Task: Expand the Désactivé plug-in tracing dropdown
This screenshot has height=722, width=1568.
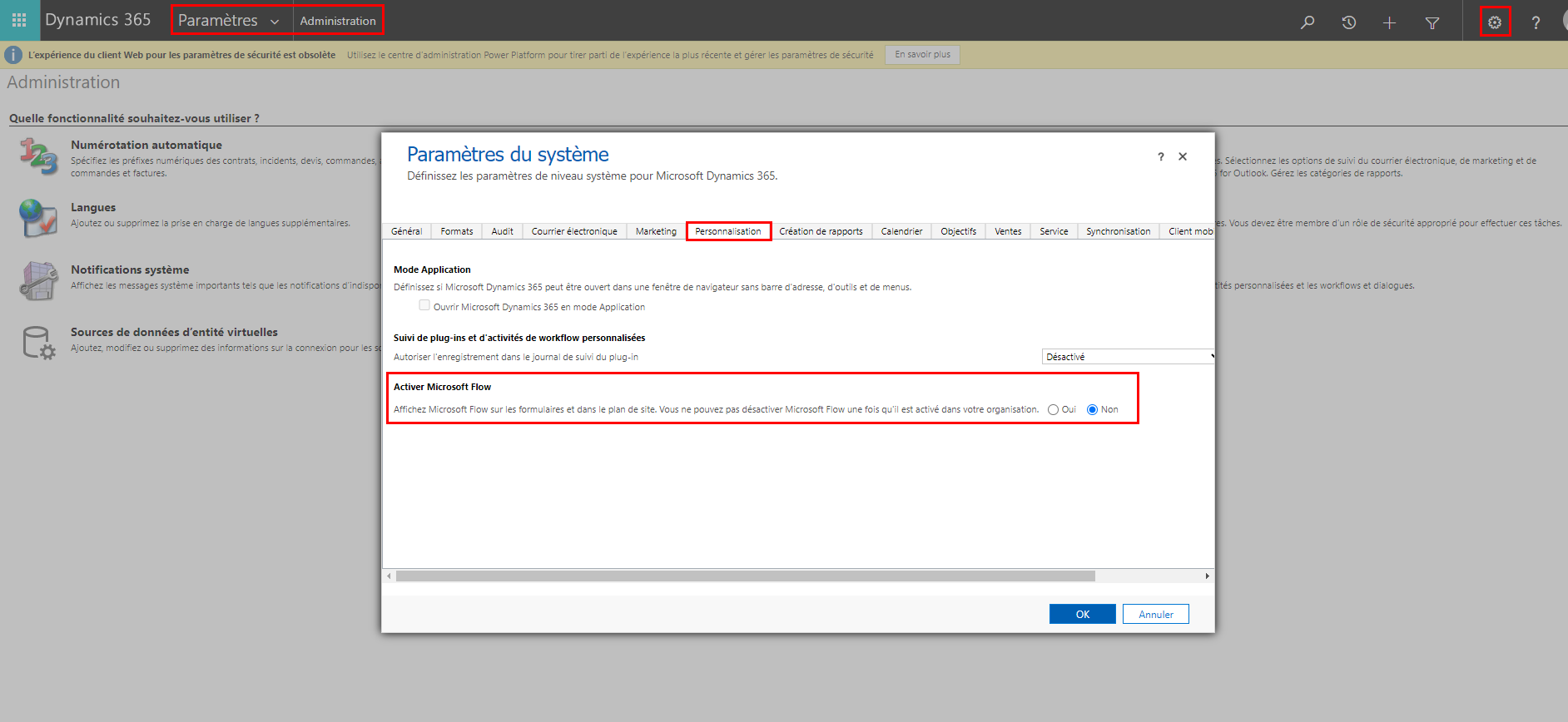Action: pyautogui.click(x=1128, y=357)
